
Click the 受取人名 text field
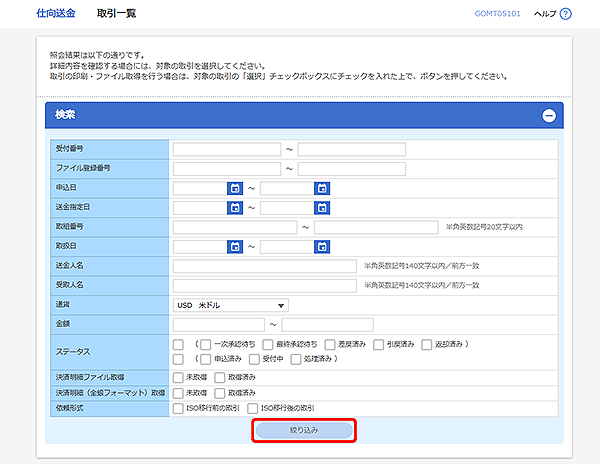(x=265, y=286)
